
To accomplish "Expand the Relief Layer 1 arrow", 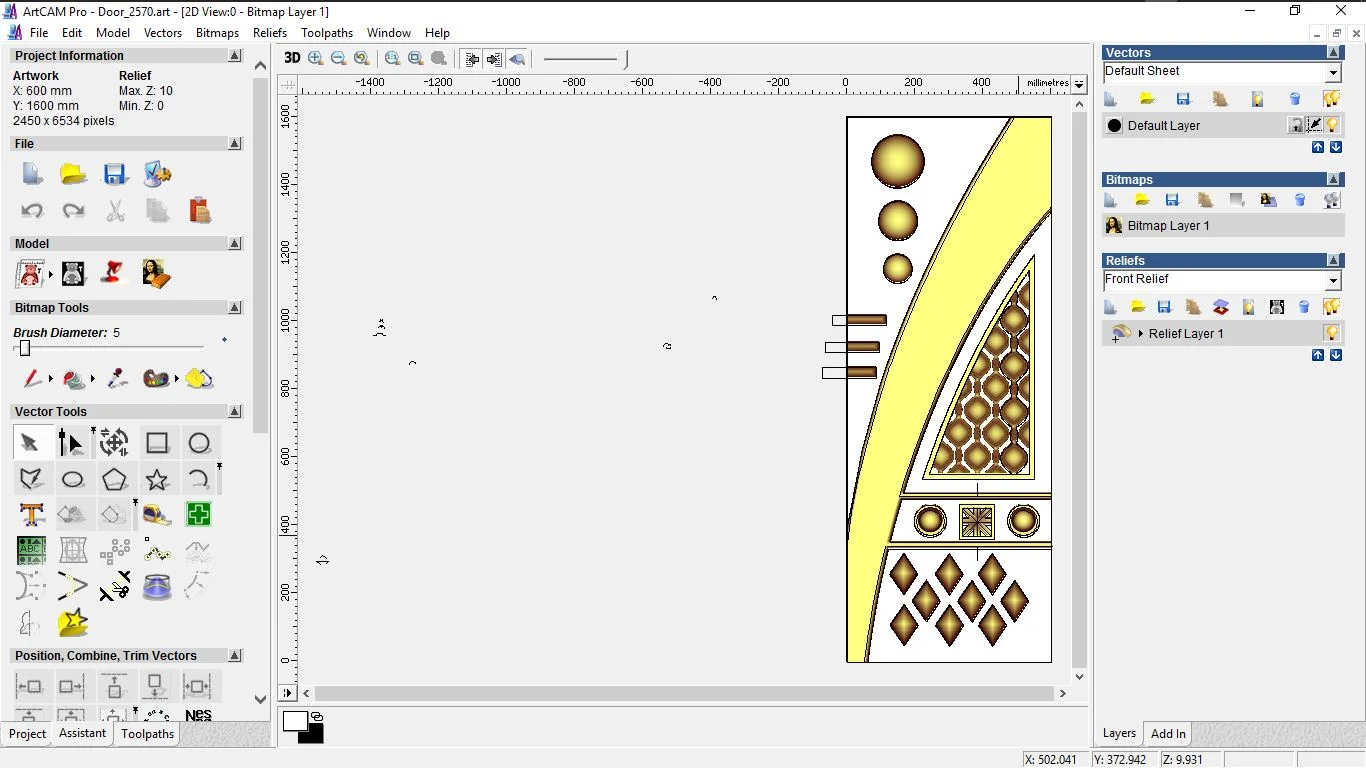I will point(1141,334).
